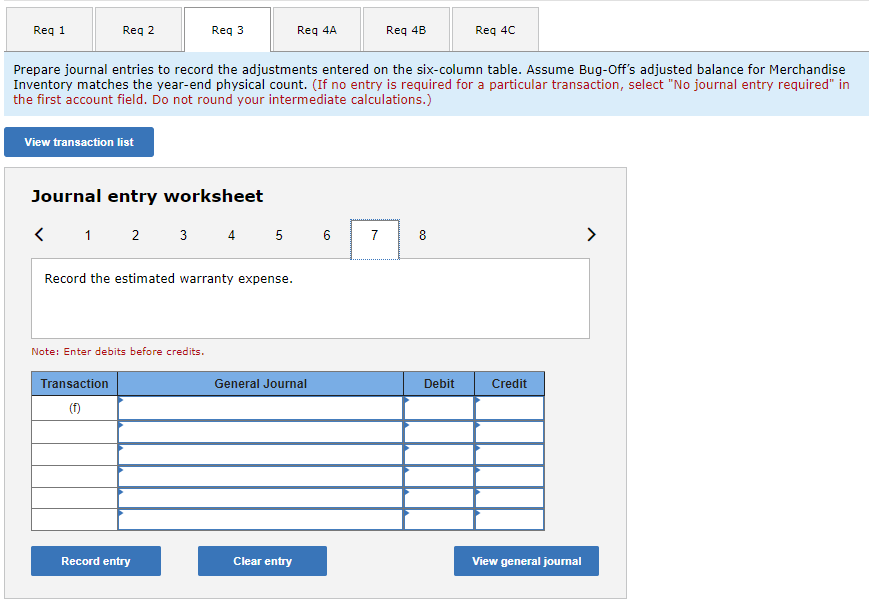The image size is (875, 604).
Task: Select journal entry 4
Action: point(231,235)
